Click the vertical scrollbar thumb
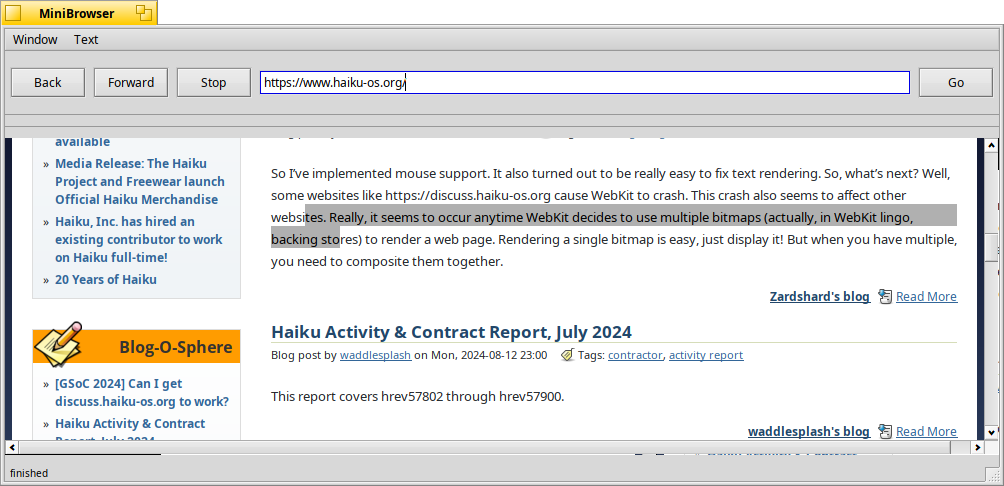This screenshot has height=486, width=1004. [992, 248]
